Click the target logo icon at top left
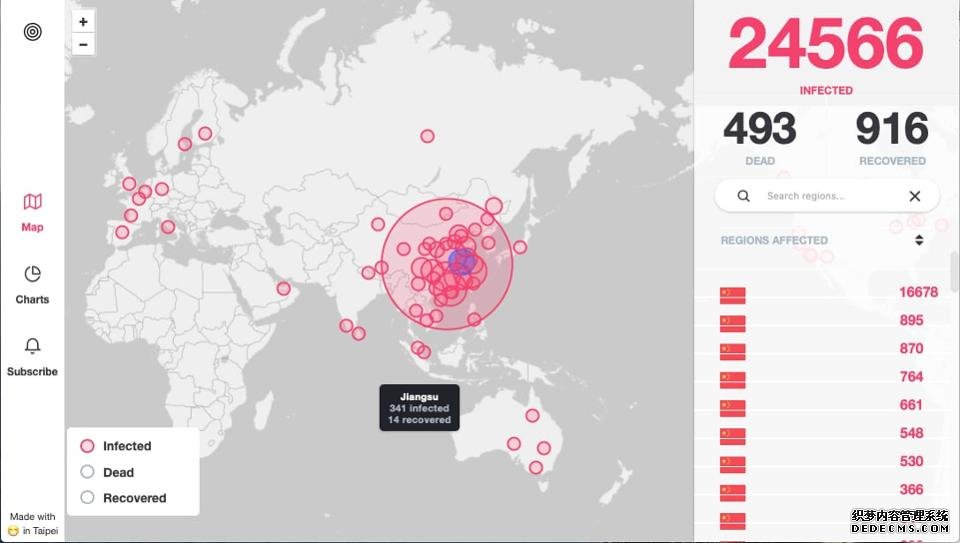Screen dimensions: 960x543 33,32
